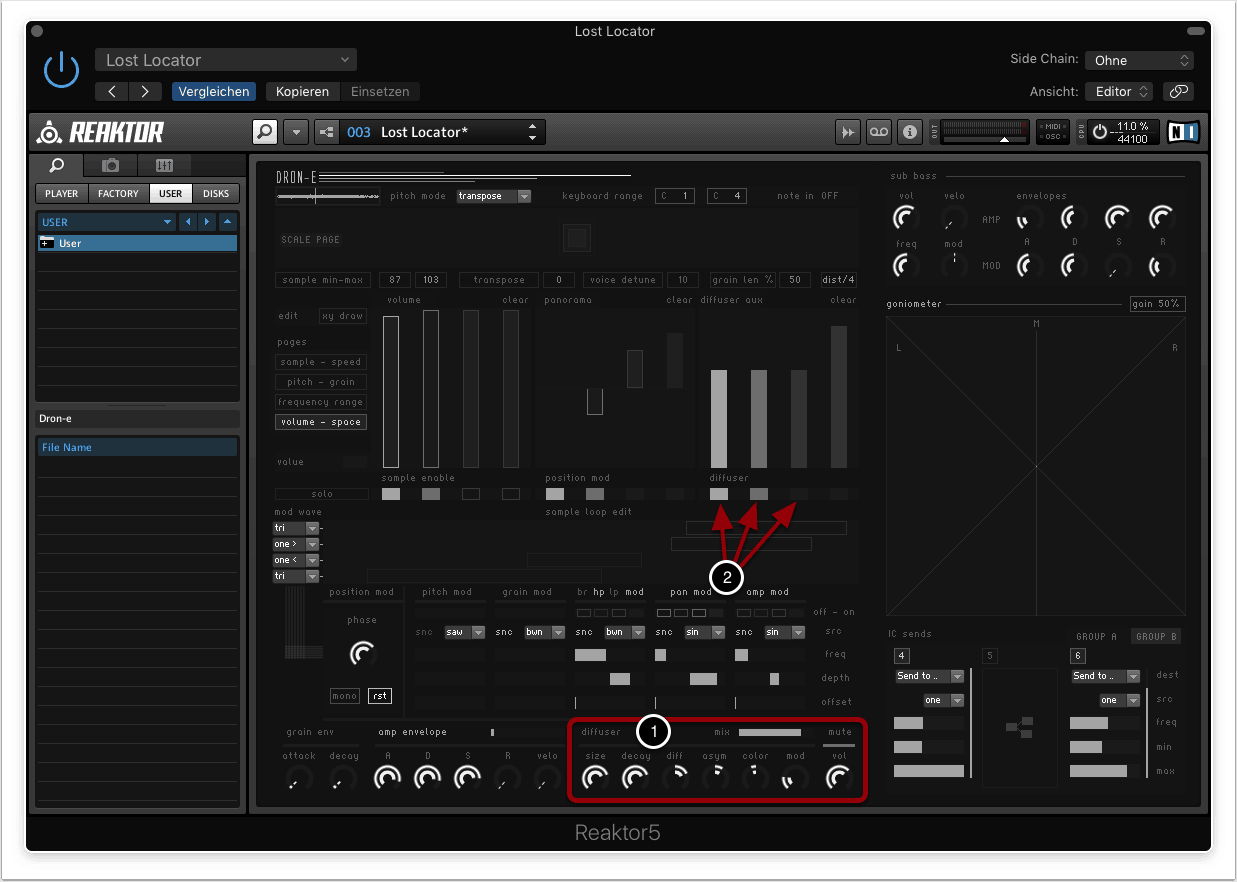This screenshot has height=882, width=1237.
Task: Toggle the first diffuser enable square
Action: click(x=719, y=494)
